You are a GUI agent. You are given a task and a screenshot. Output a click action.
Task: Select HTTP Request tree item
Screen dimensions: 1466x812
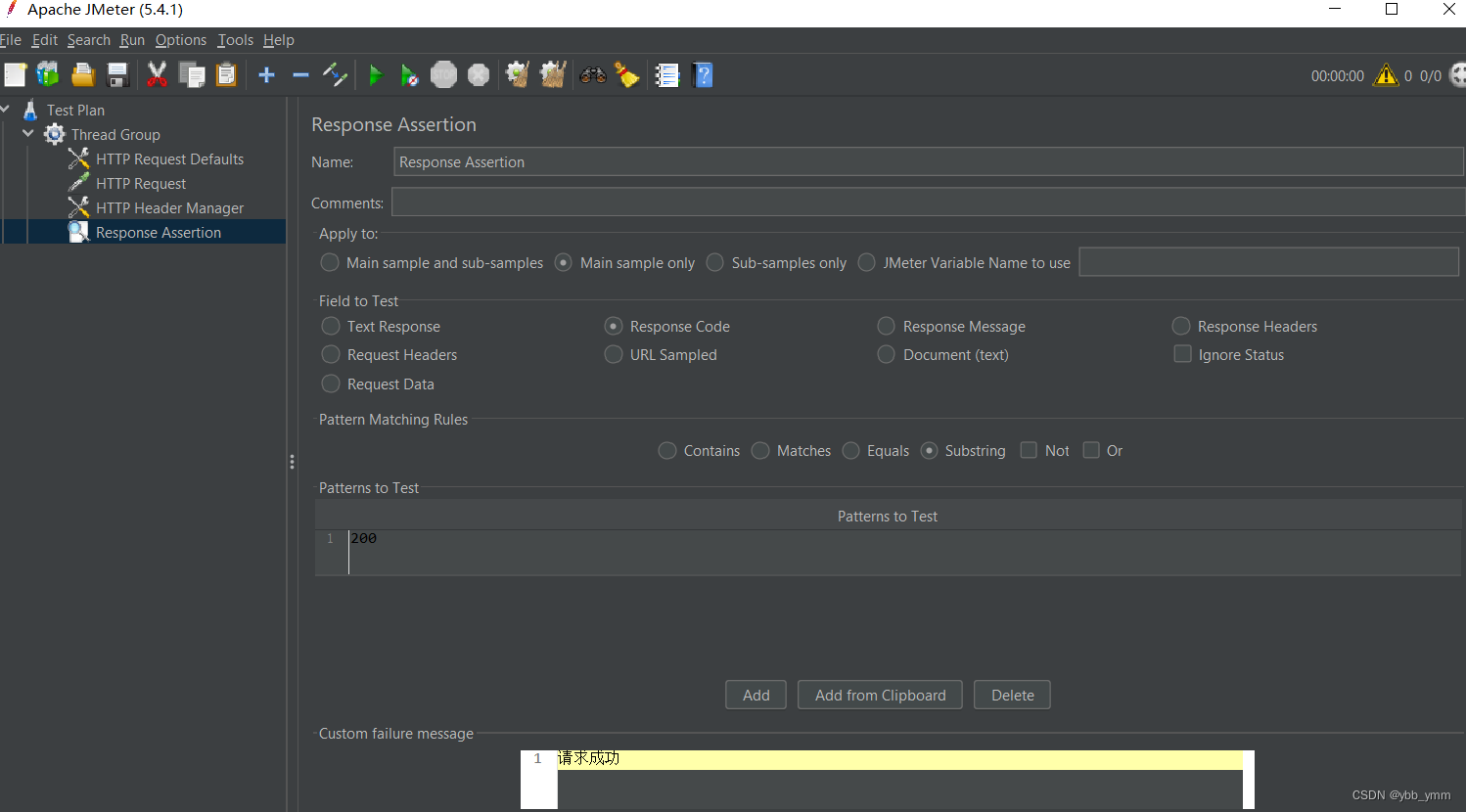tap(141, 183)
